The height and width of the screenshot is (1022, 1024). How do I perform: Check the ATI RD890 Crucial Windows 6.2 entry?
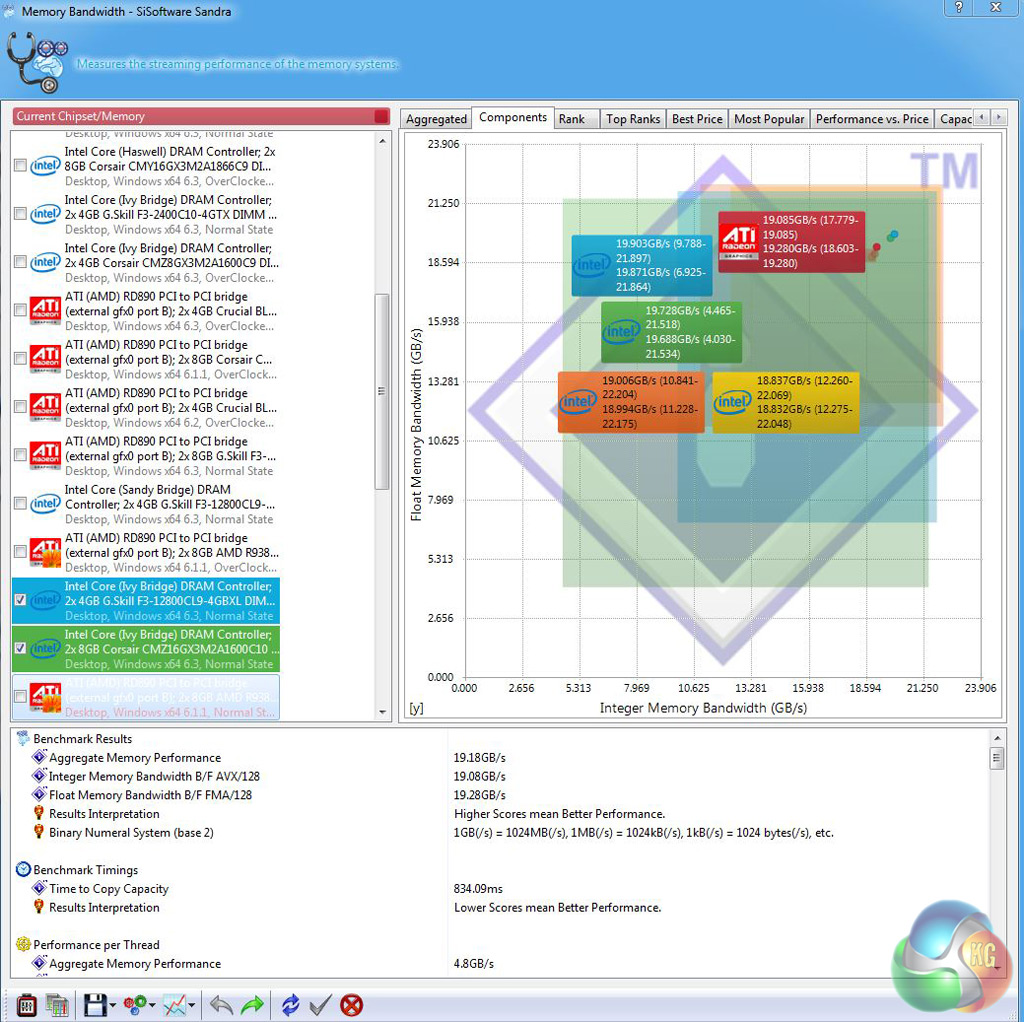coord(20,407)
